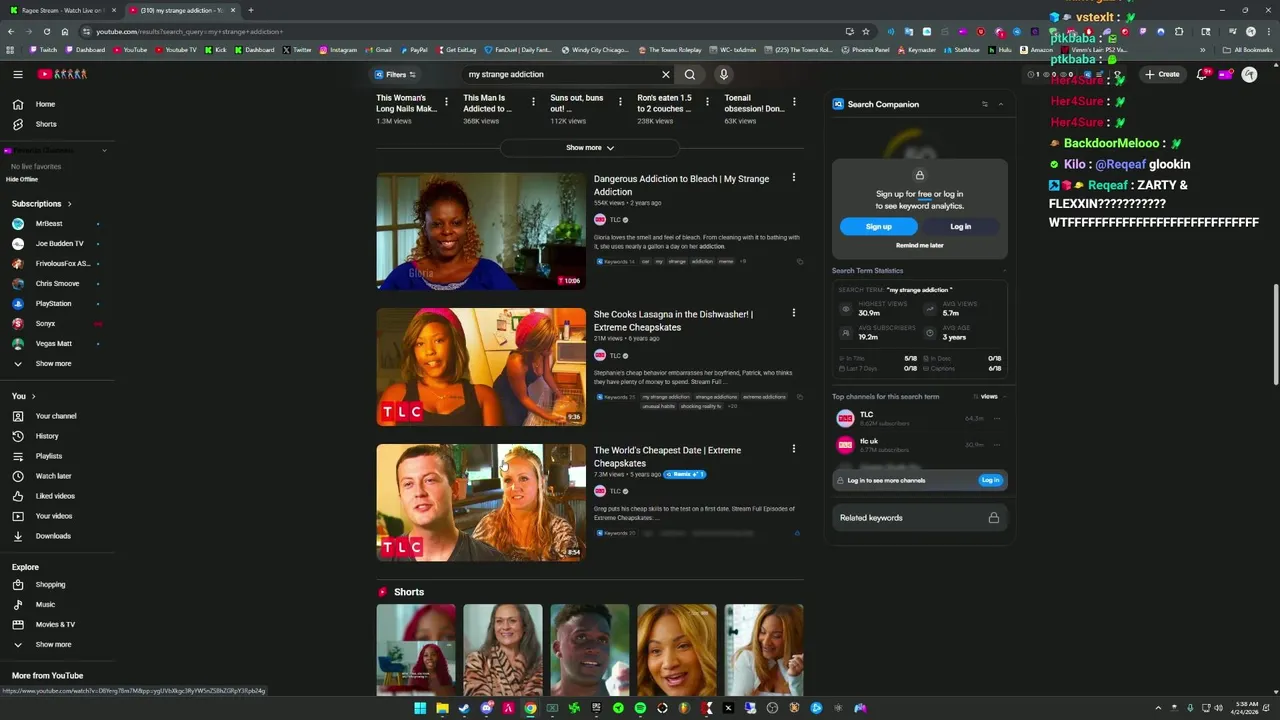Open Liked videos

pos(57,496)
